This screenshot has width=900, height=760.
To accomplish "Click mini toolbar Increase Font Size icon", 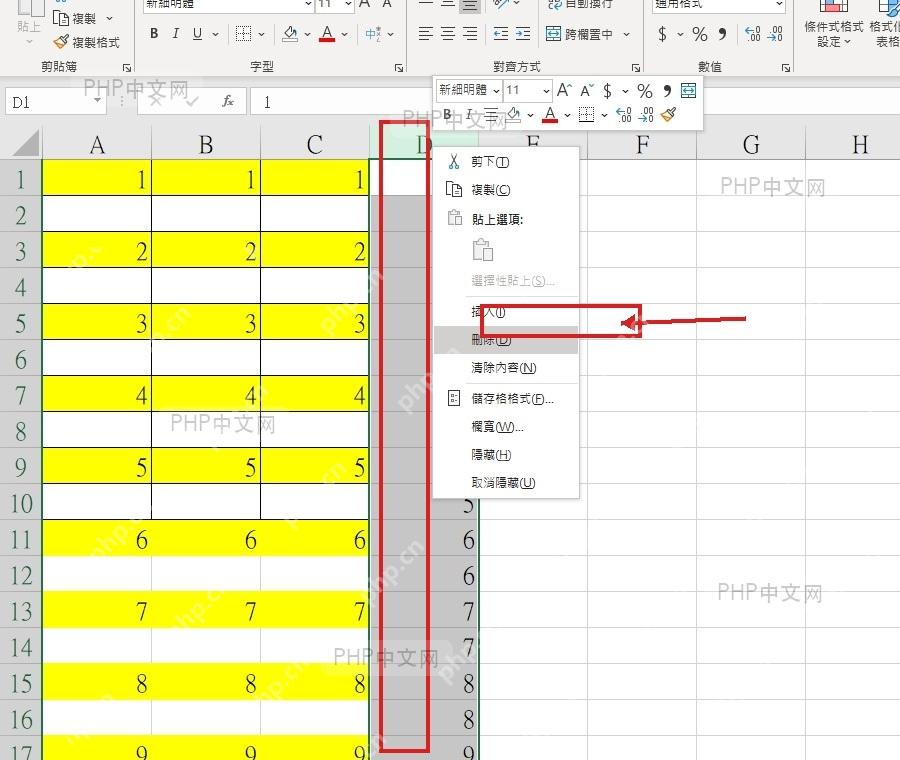I will [564, 90].
